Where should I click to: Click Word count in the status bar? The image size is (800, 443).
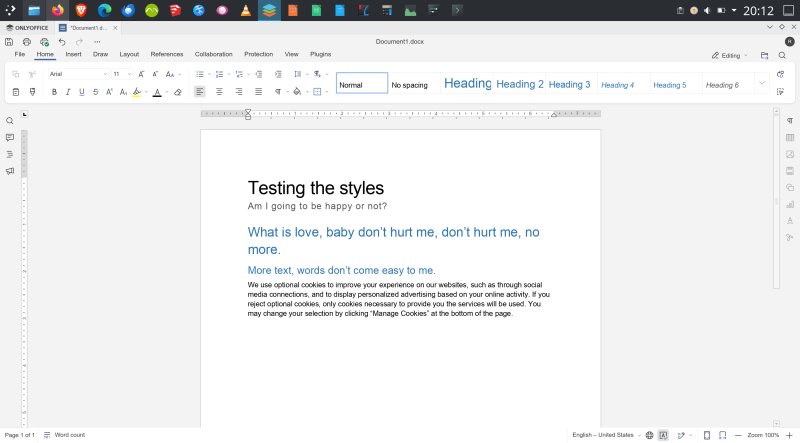point(64,435)
